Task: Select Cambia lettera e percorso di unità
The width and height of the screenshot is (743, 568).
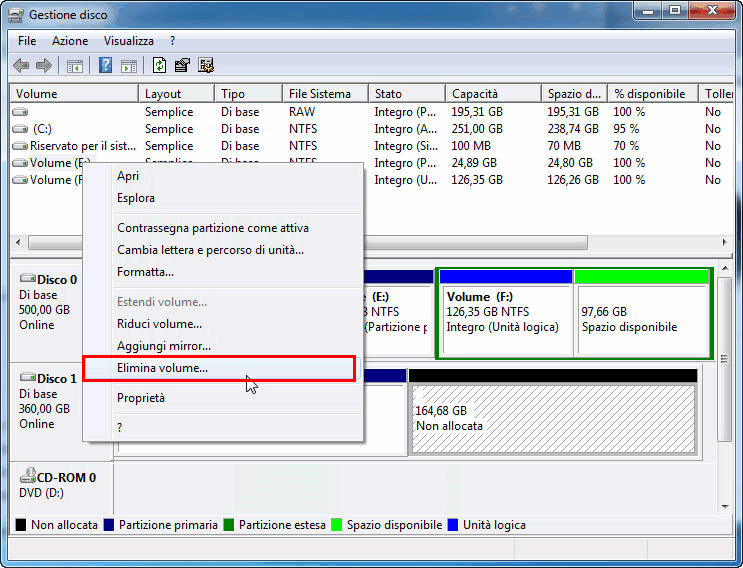Action: pos(223,250)
